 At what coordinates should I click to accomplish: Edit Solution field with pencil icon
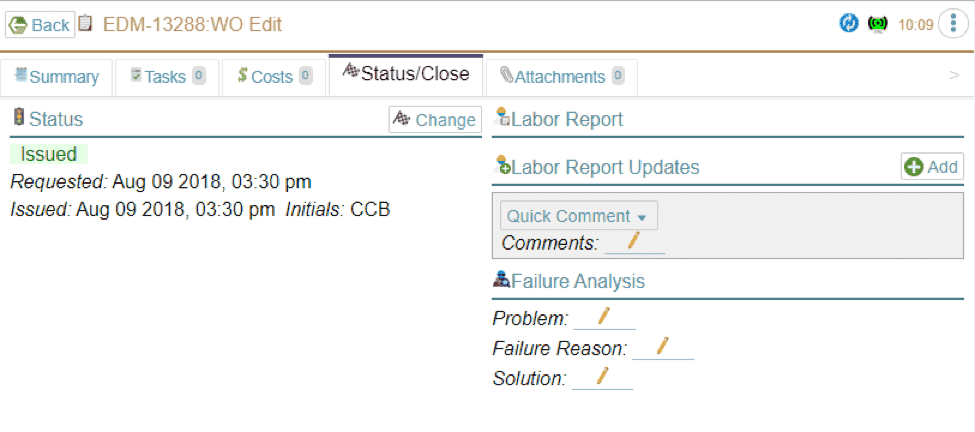602,377
